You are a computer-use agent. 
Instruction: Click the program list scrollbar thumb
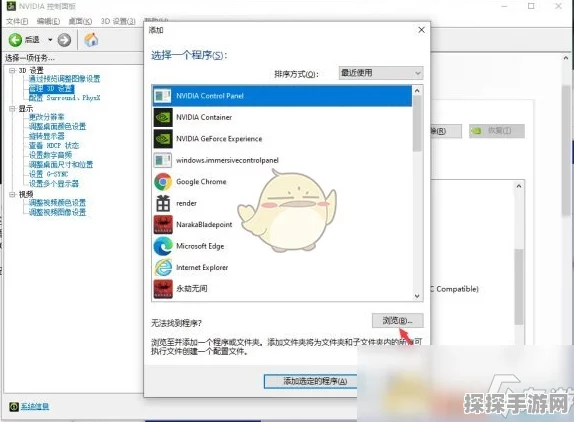pyautogui.click(x=417, y=123)
